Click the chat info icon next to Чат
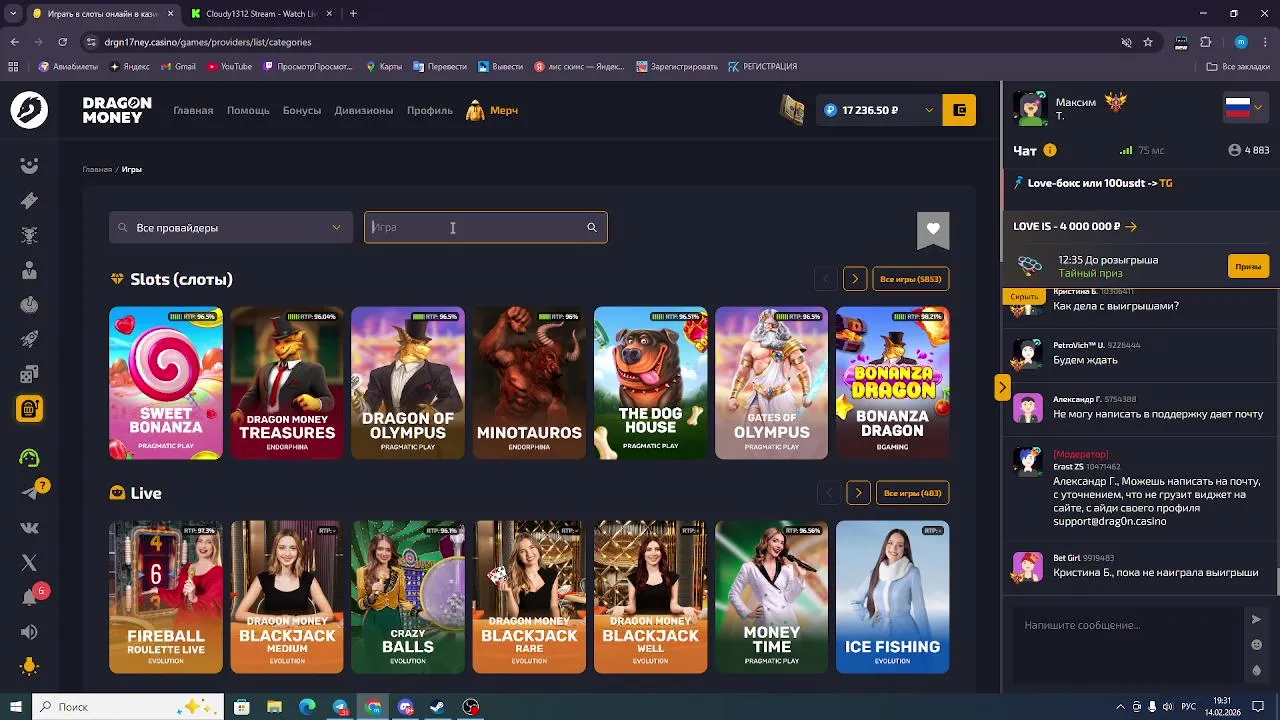 1050,151
